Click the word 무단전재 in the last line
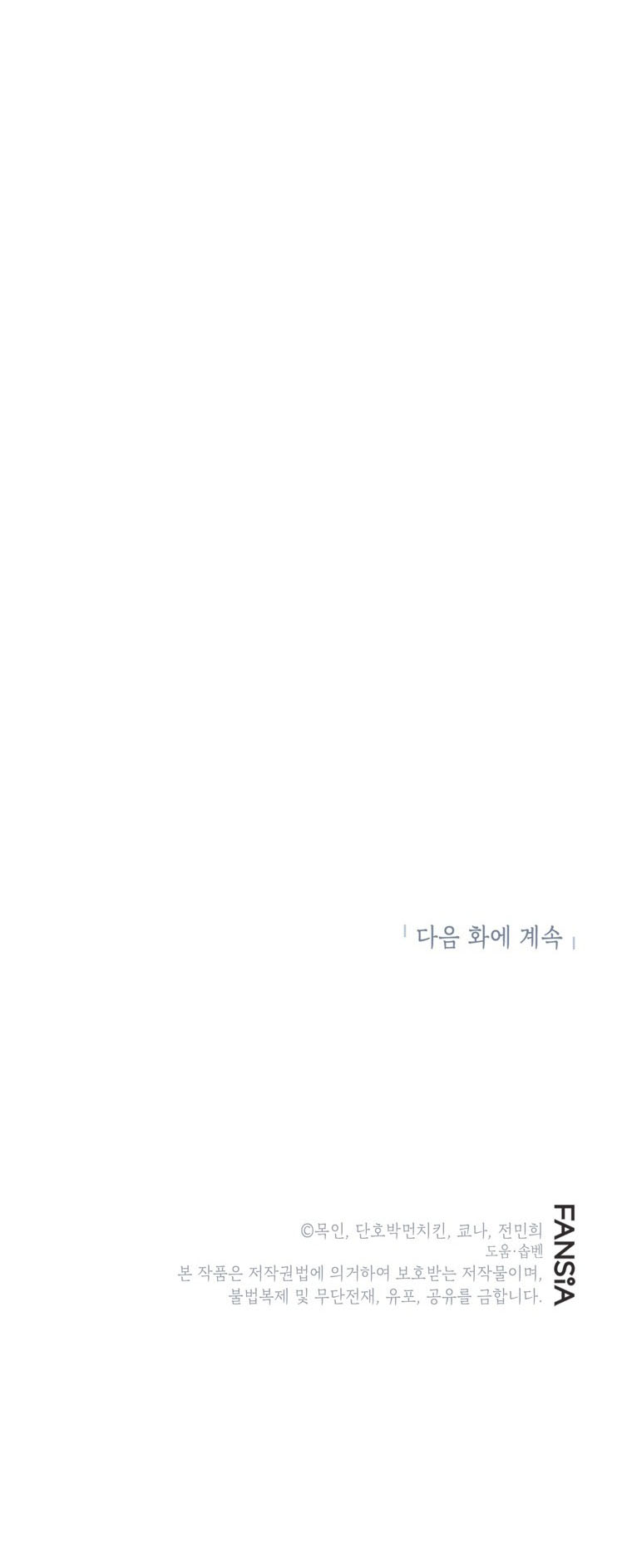632x1568 pixels. 348,1296
